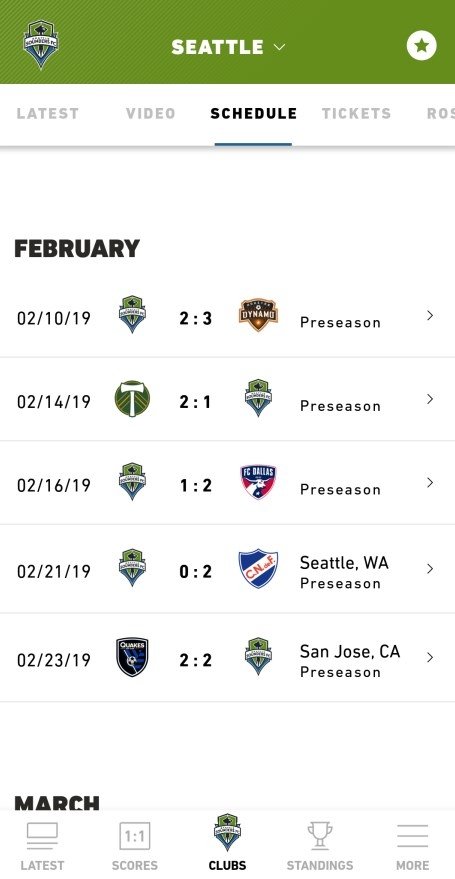455x879 pixels.
Task: Select the San Jose Quakes logo
Action: pyautogui.click(x=132, y=656)
